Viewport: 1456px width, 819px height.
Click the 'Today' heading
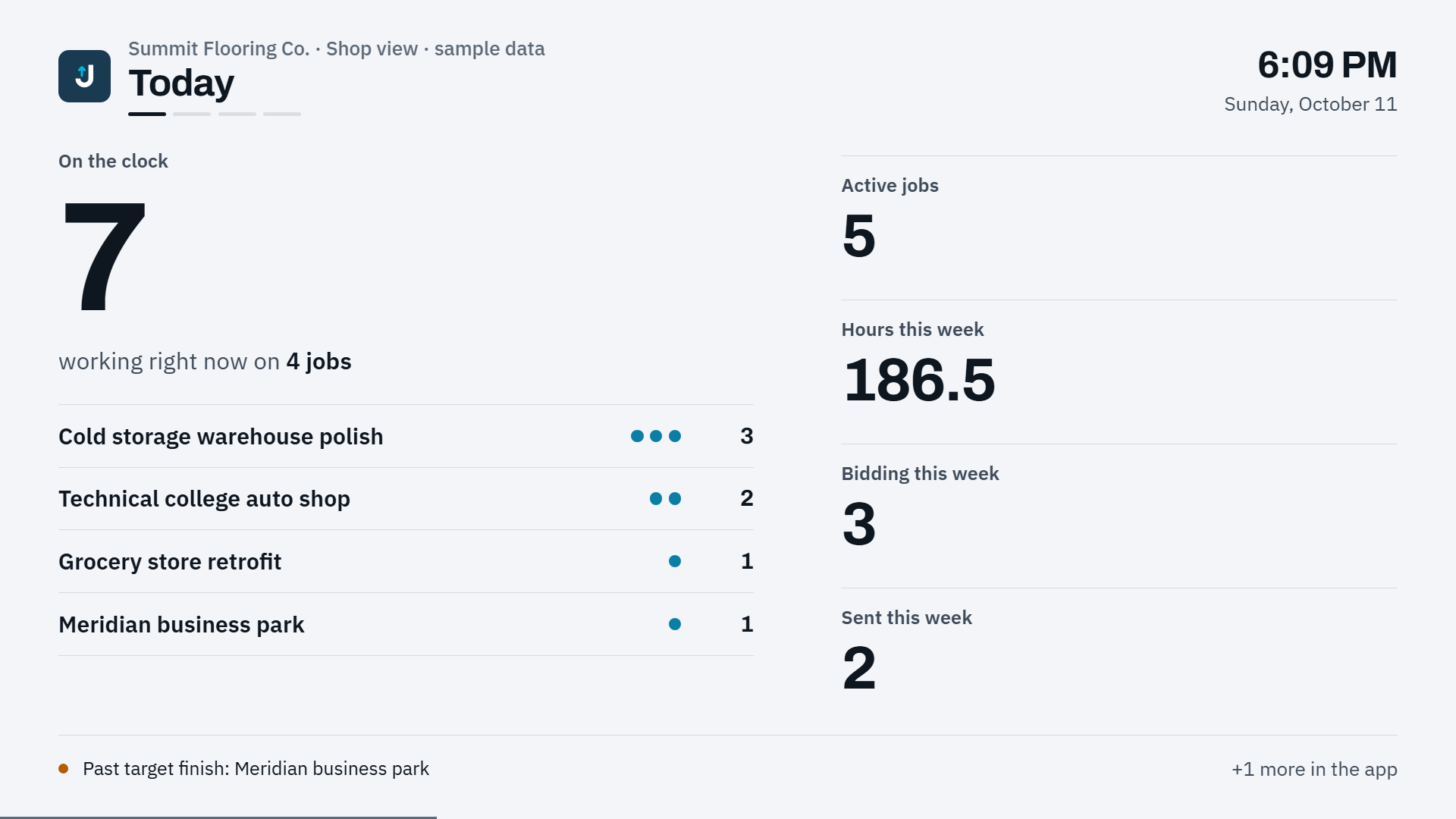click(x=181, y=83)
